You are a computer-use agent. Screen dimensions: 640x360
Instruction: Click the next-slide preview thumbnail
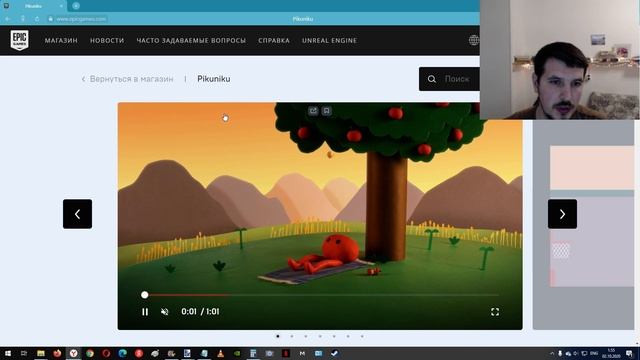tap(584, 224)
